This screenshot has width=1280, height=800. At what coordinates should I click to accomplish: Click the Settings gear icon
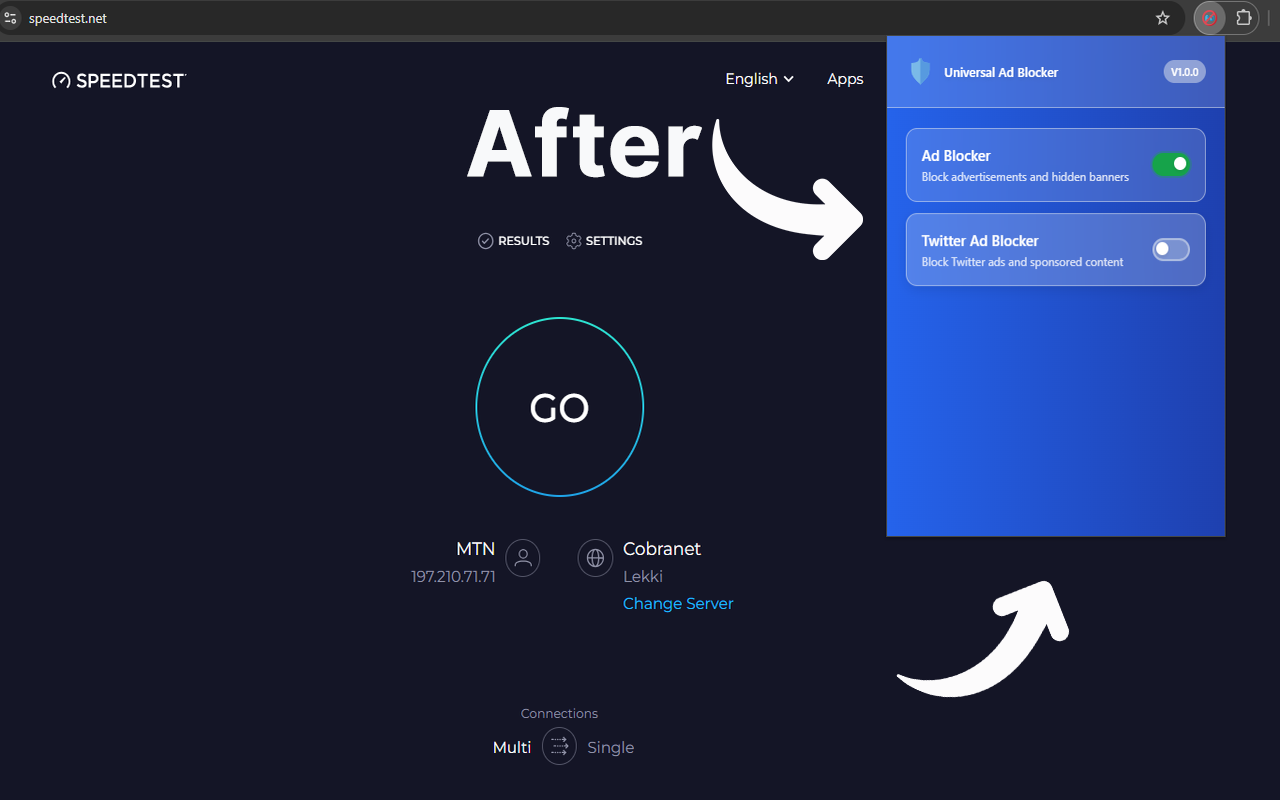573,241
